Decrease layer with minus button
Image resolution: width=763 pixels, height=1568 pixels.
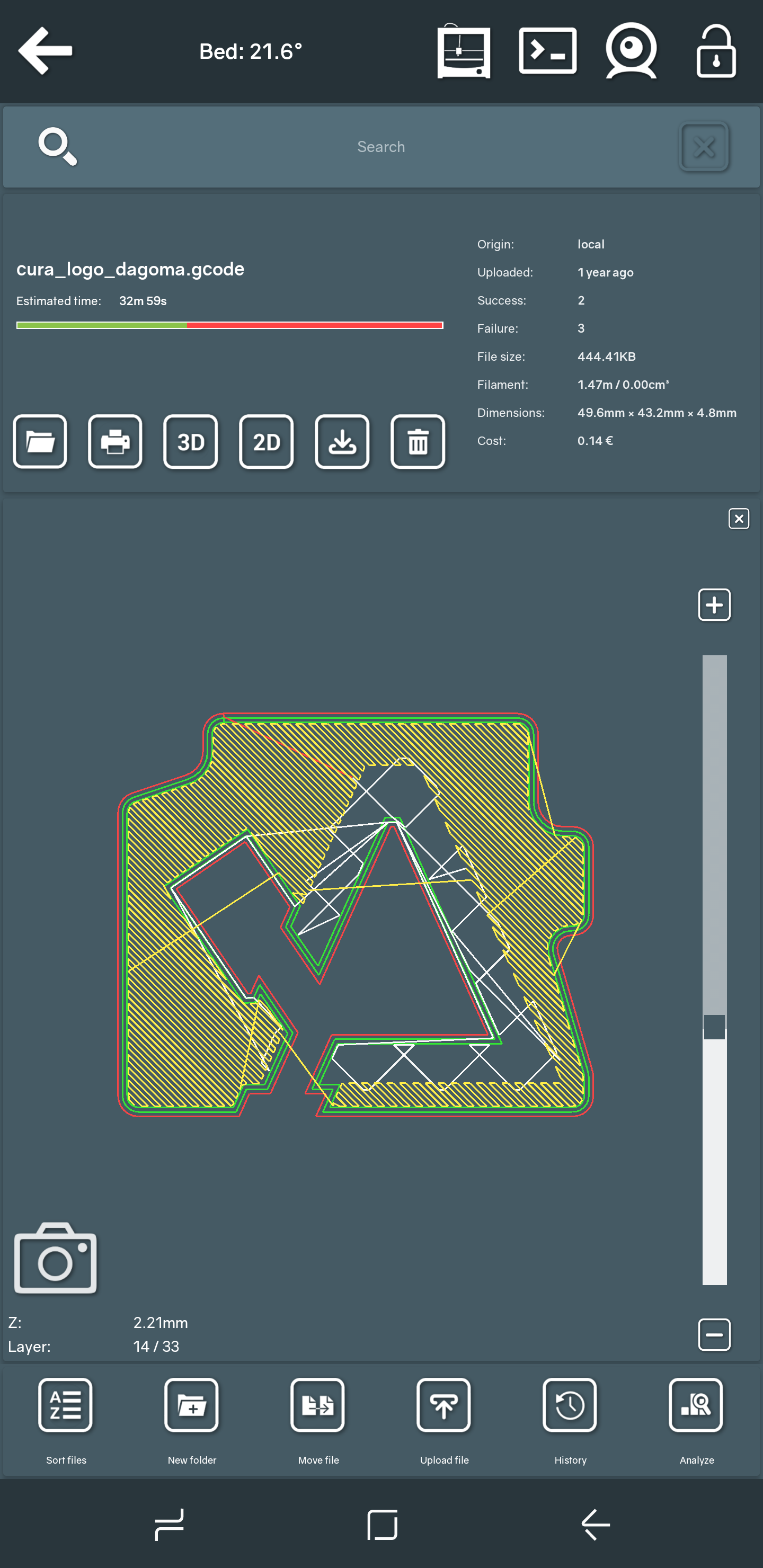pos(714,1335)
